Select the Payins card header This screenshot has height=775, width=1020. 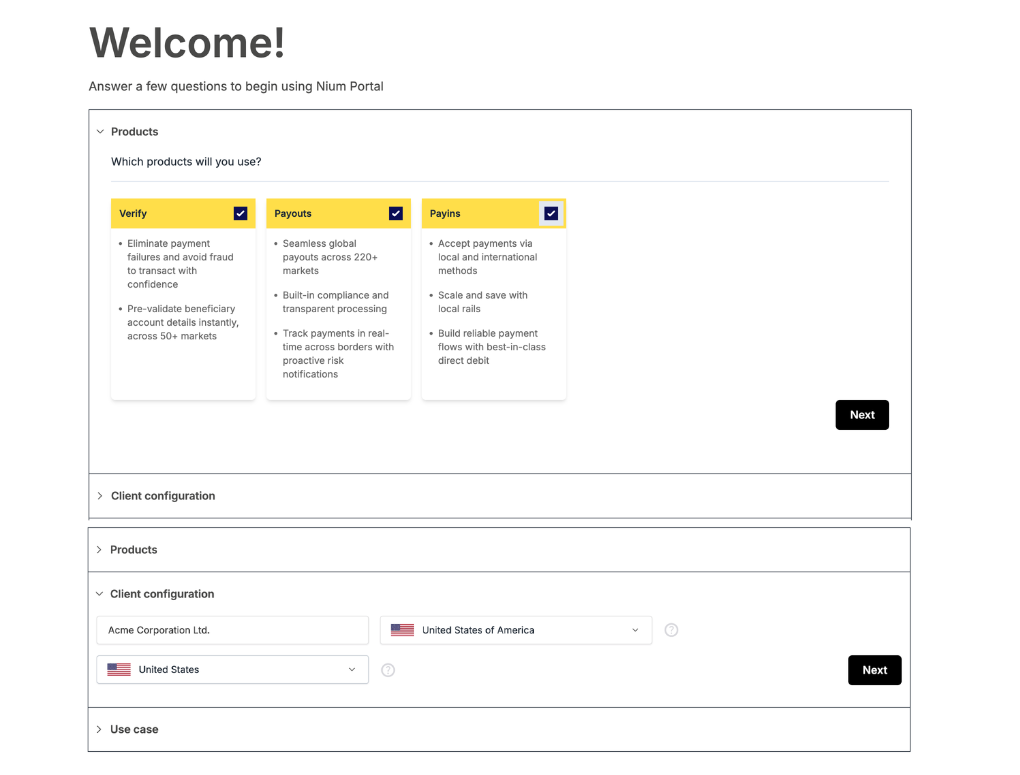tap(494, 213)
